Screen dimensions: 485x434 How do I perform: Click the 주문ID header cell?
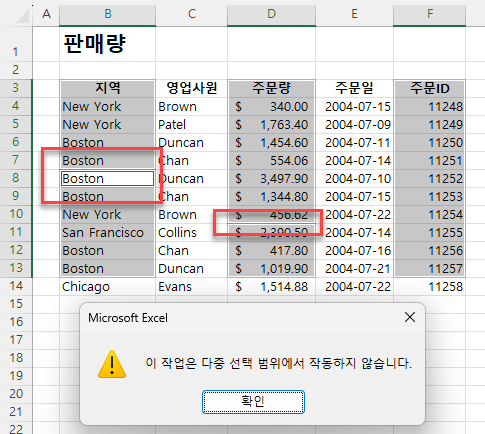click(x=430, y=88)
